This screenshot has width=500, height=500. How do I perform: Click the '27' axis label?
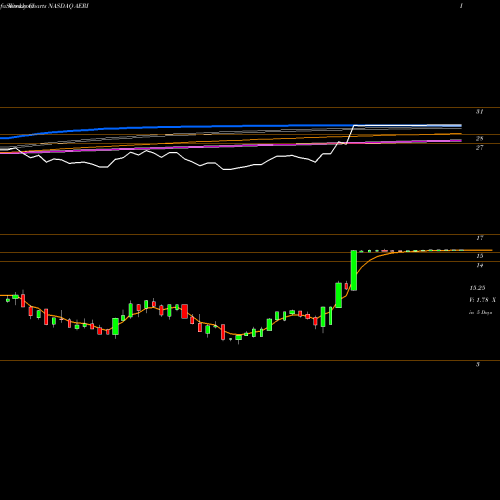pyautogui.click(x=479, y=148)
